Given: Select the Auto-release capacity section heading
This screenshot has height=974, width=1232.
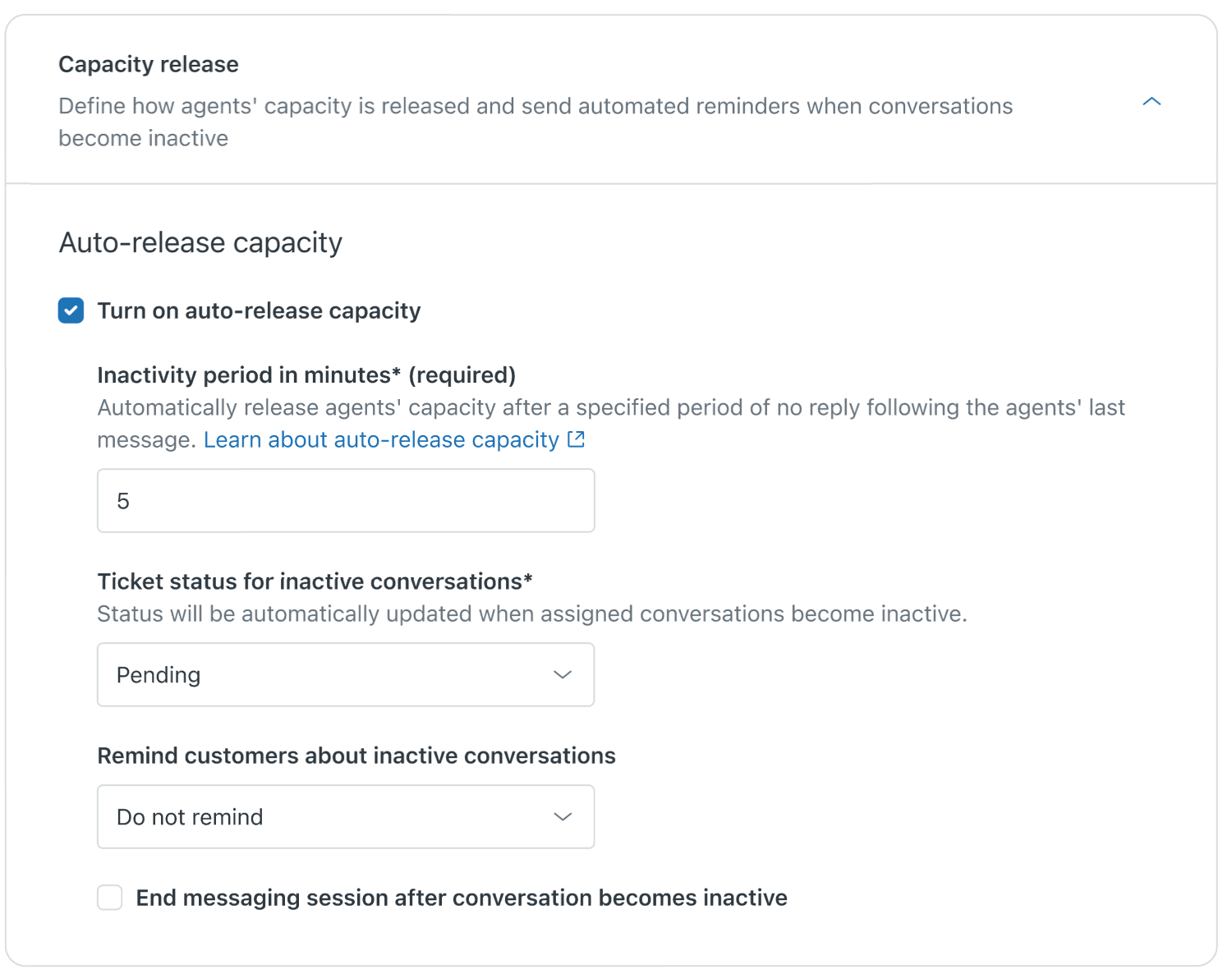Looking at the screenshot, I should (x=200, y=242).
